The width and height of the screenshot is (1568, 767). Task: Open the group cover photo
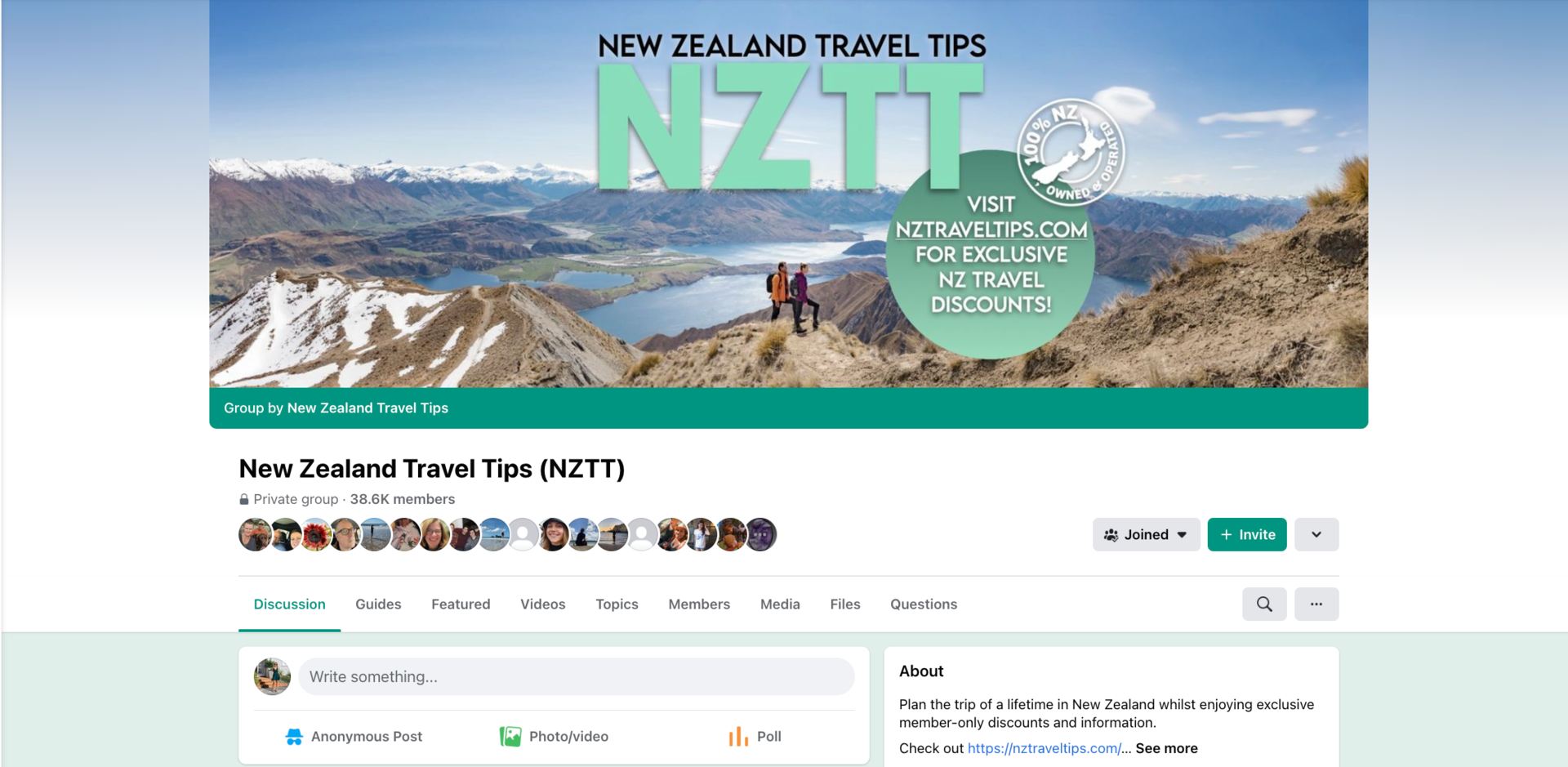click(x=789, y=194)
